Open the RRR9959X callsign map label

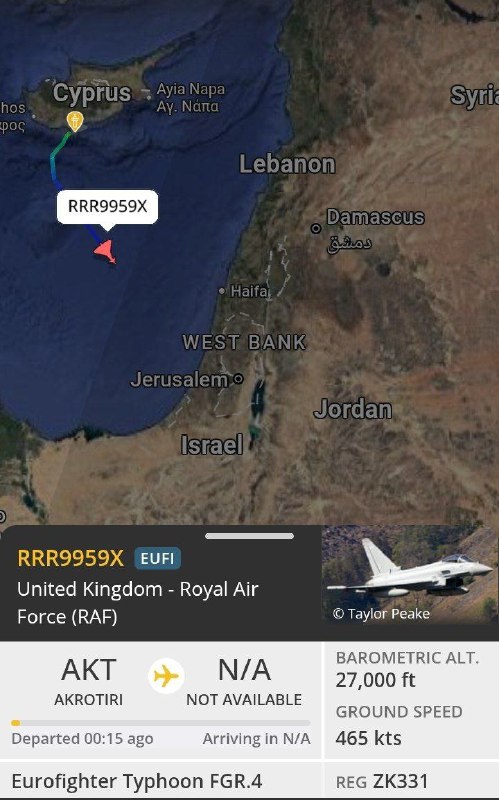(107, 206)
